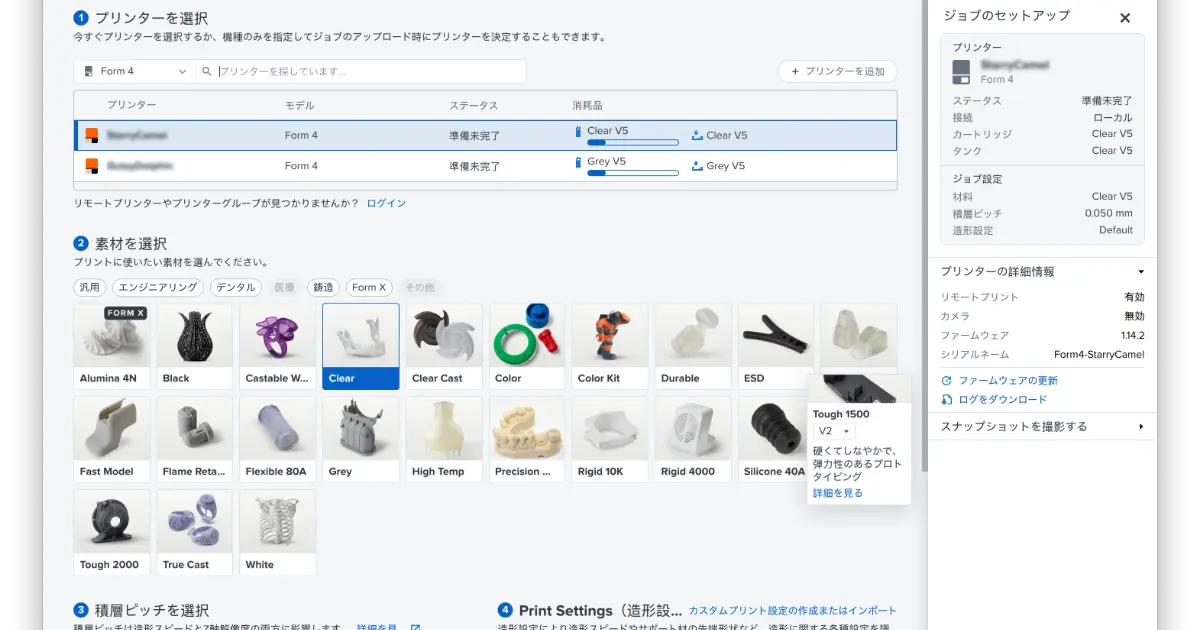1200x630 pixels.
Task: Choose the Tough 2000 material
Action: pos(112,532)
